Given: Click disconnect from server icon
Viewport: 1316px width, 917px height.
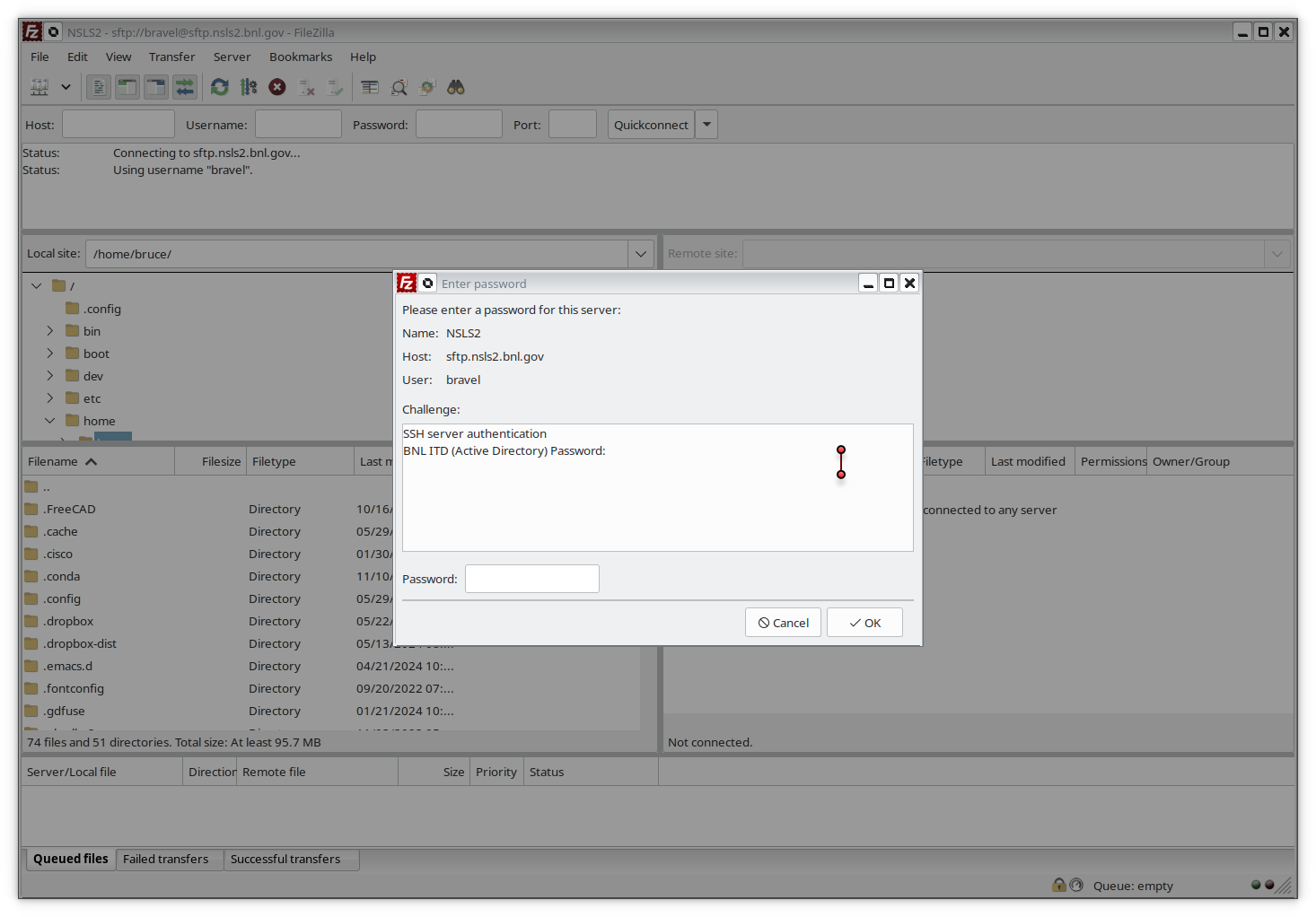Looking at the screenshot, I should 307,87.
